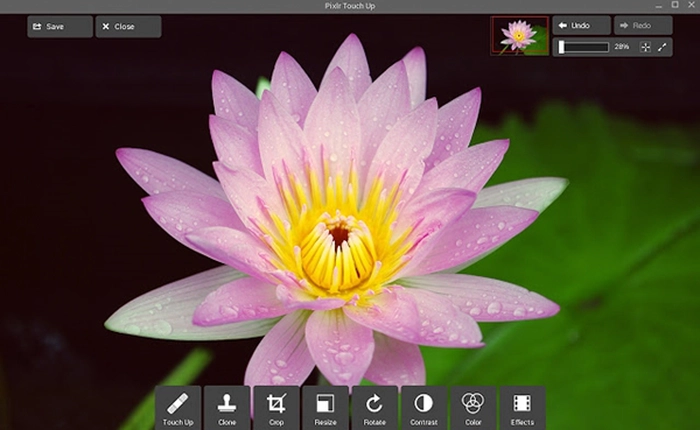Screen dimensions: 700x430
Task: Save the edited image
Action: point(60,27)
